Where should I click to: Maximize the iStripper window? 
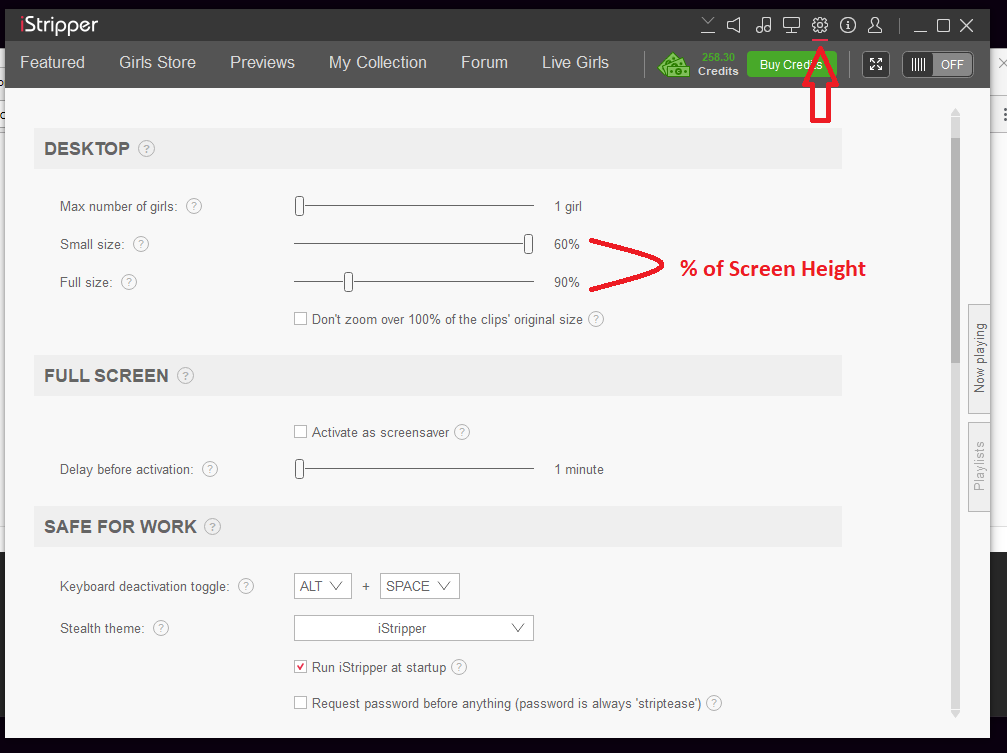[x=943, y=26]
